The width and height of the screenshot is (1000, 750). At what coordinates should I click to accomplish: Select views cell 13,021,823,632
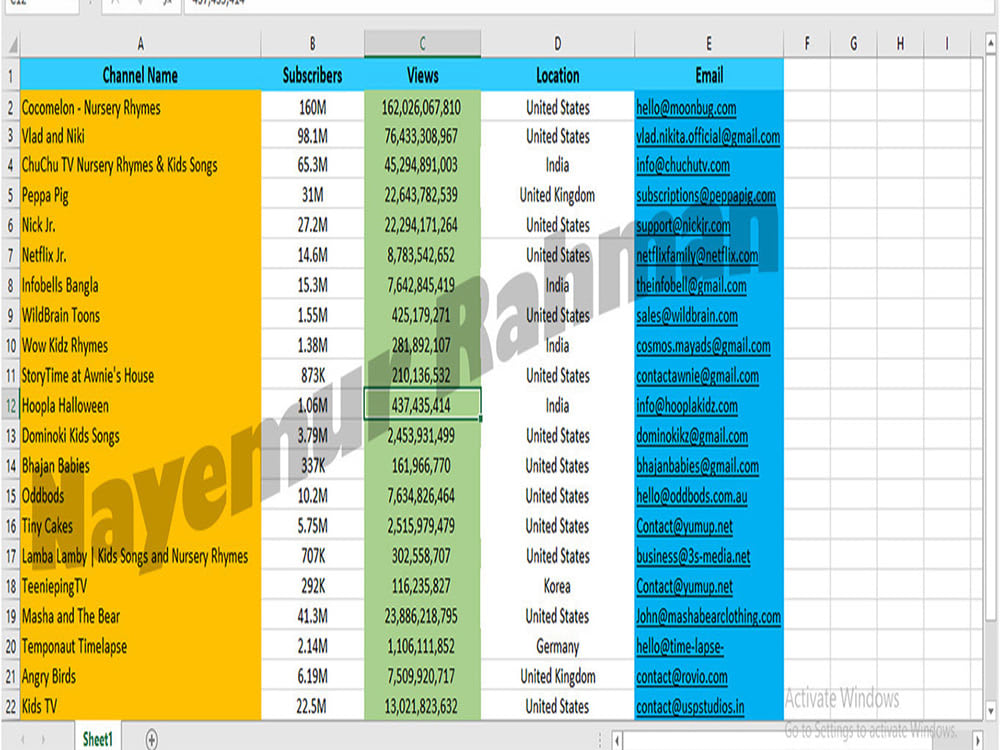(x=422, y=707)
